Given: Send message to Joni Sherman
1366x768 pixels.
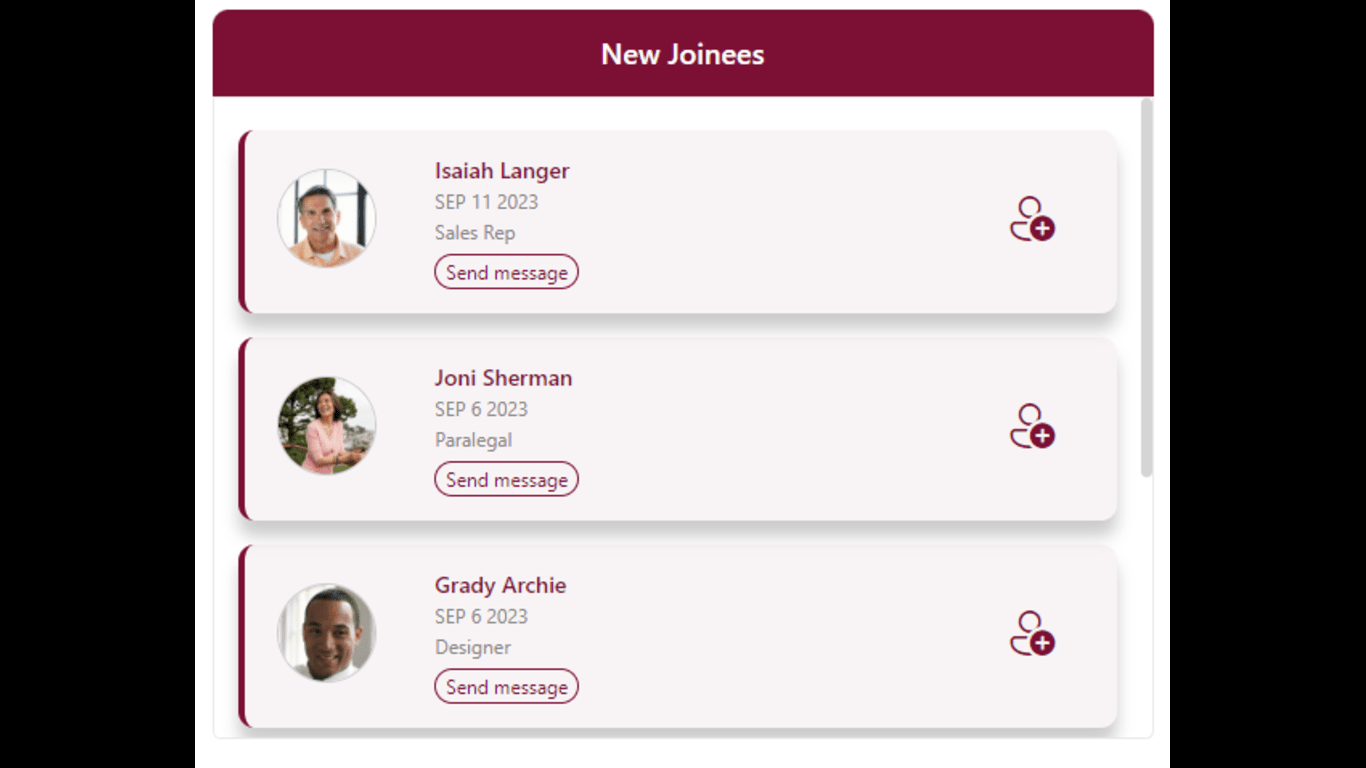Looking at the screenshot, I should (506, 479).
